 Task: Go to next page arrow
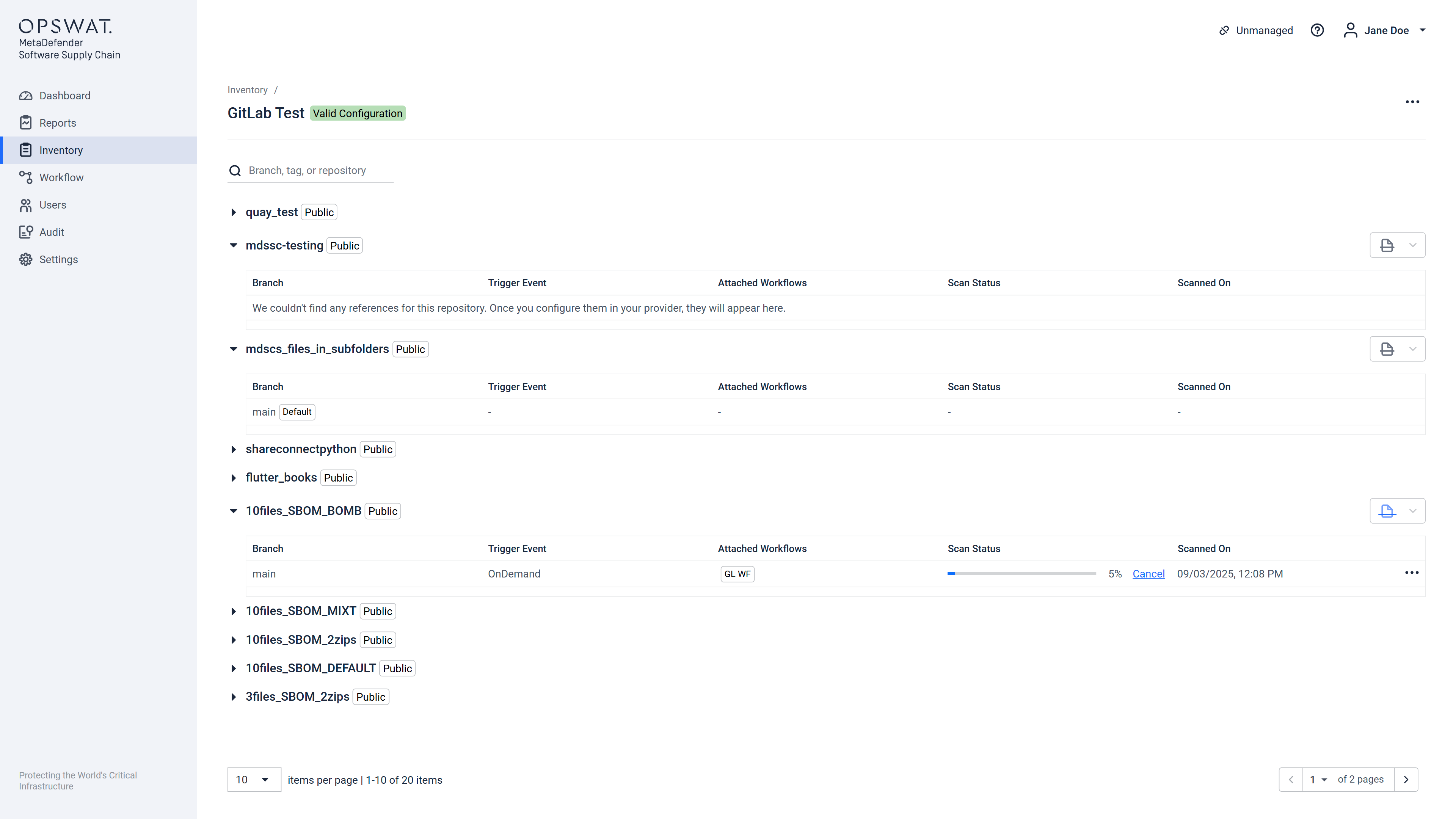click(x=1406, y=780)
